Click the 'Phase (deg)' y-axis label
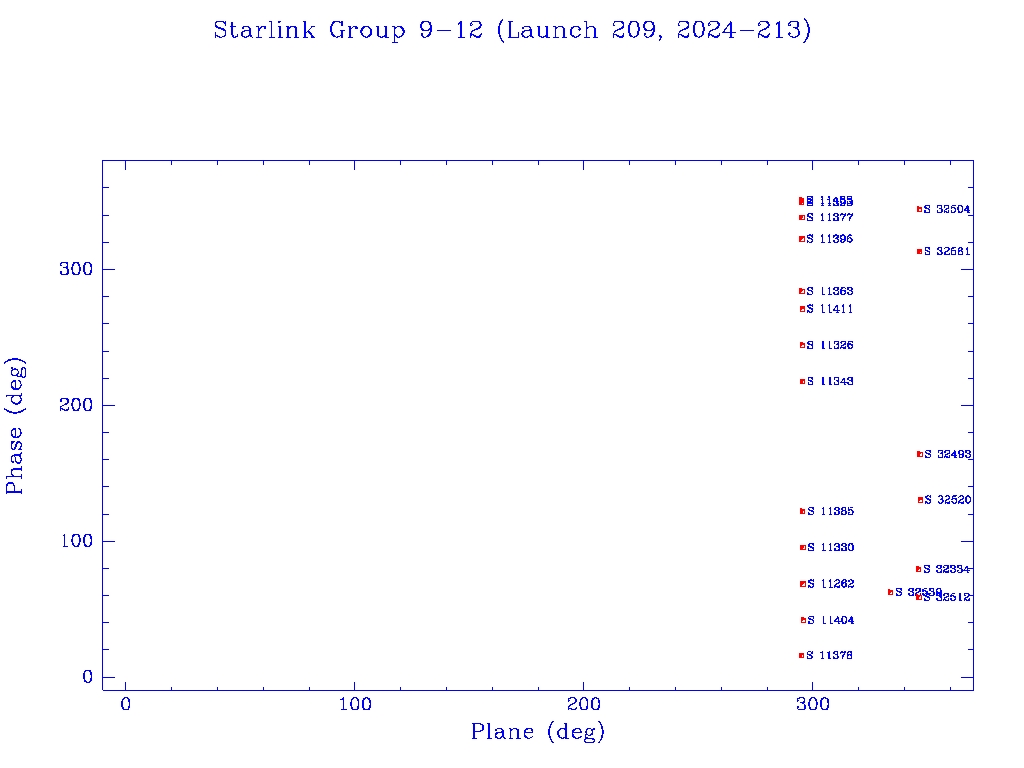The image size is (1024, 768). click(x=15, y=426)
